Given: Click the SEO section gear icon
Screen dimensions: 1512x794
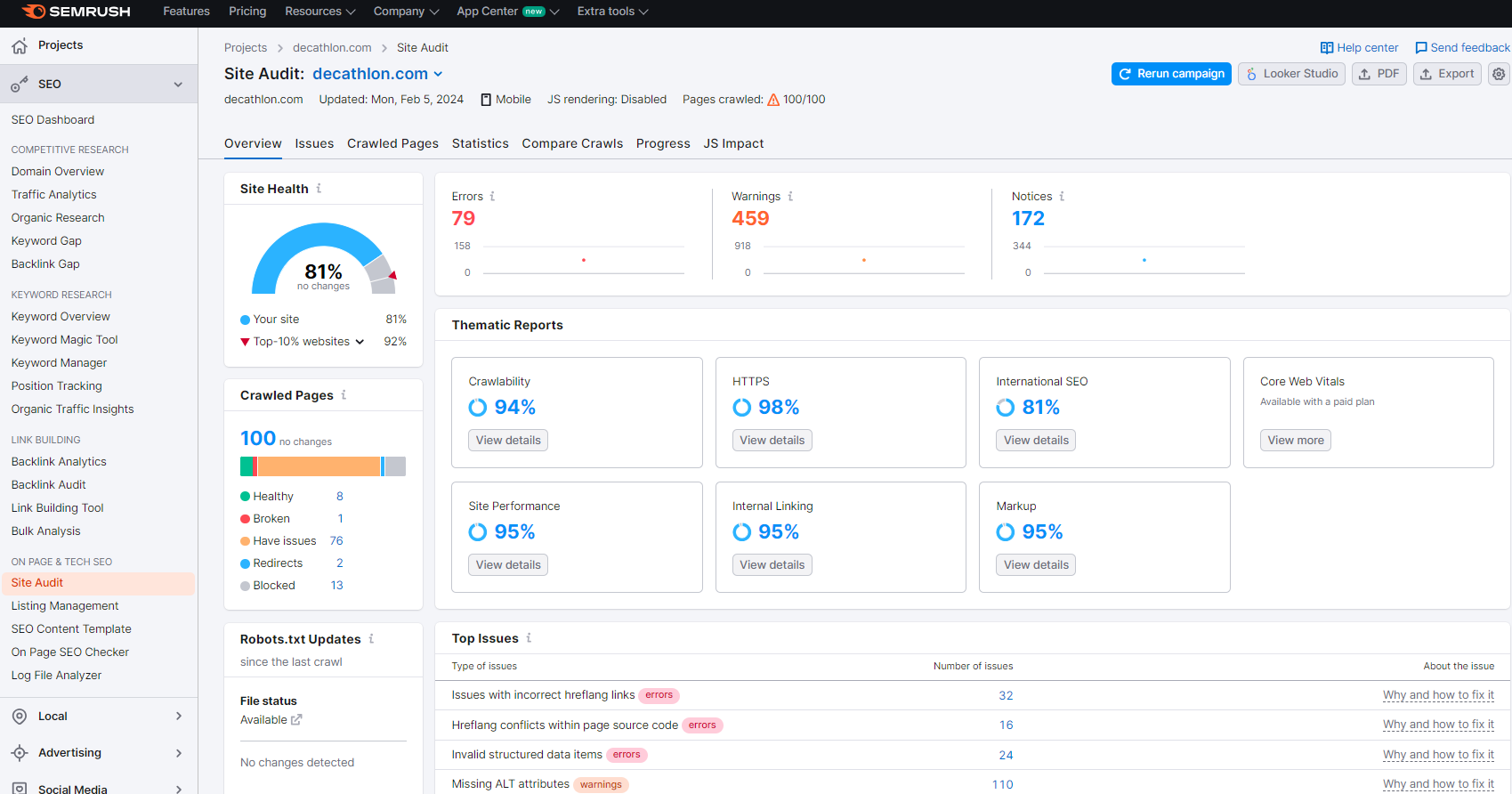Looking at the screenshot, I should (x=20, y=85).
